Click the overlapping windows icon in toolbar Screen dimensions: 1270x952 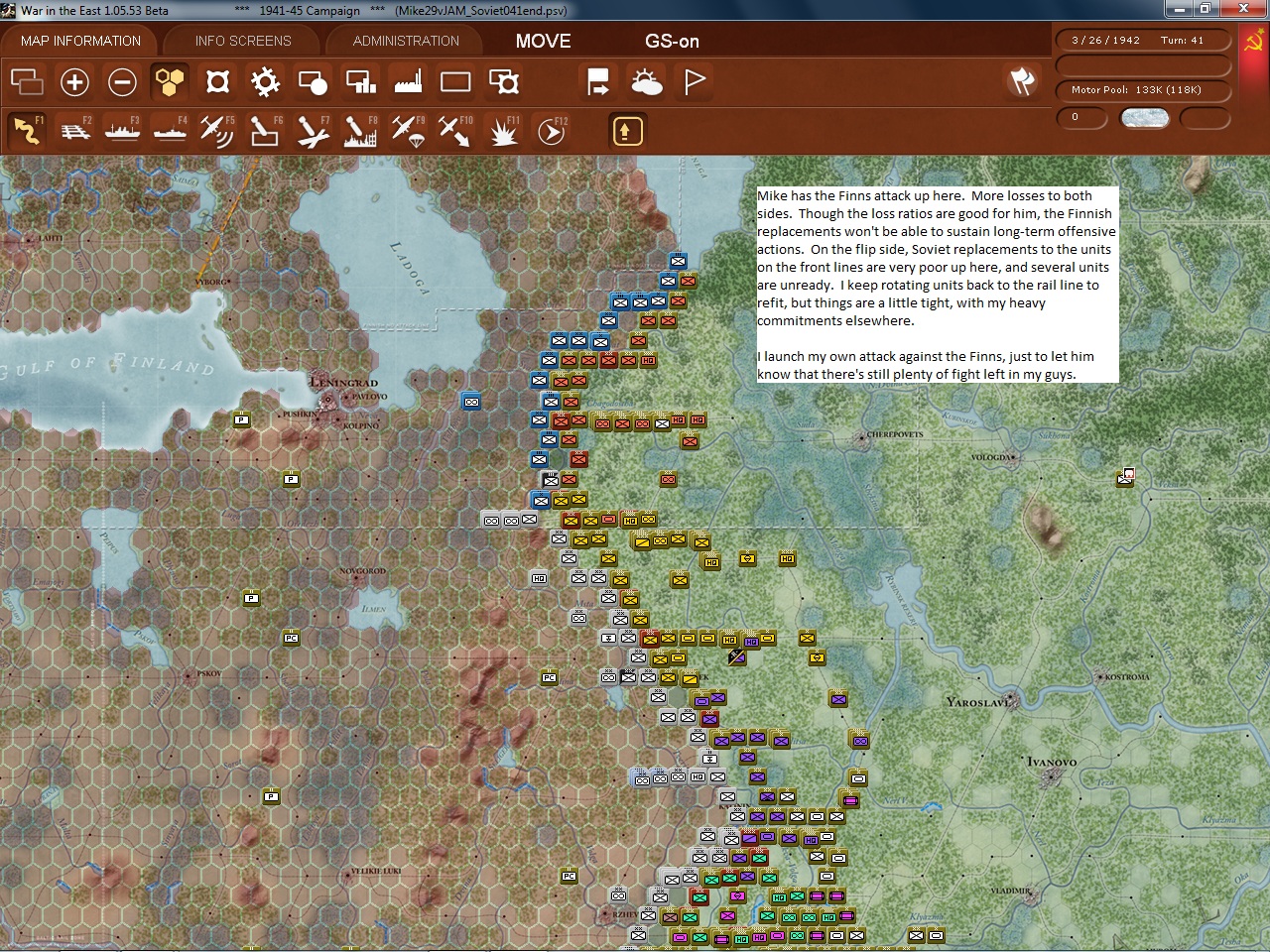[x=27, y=81]
